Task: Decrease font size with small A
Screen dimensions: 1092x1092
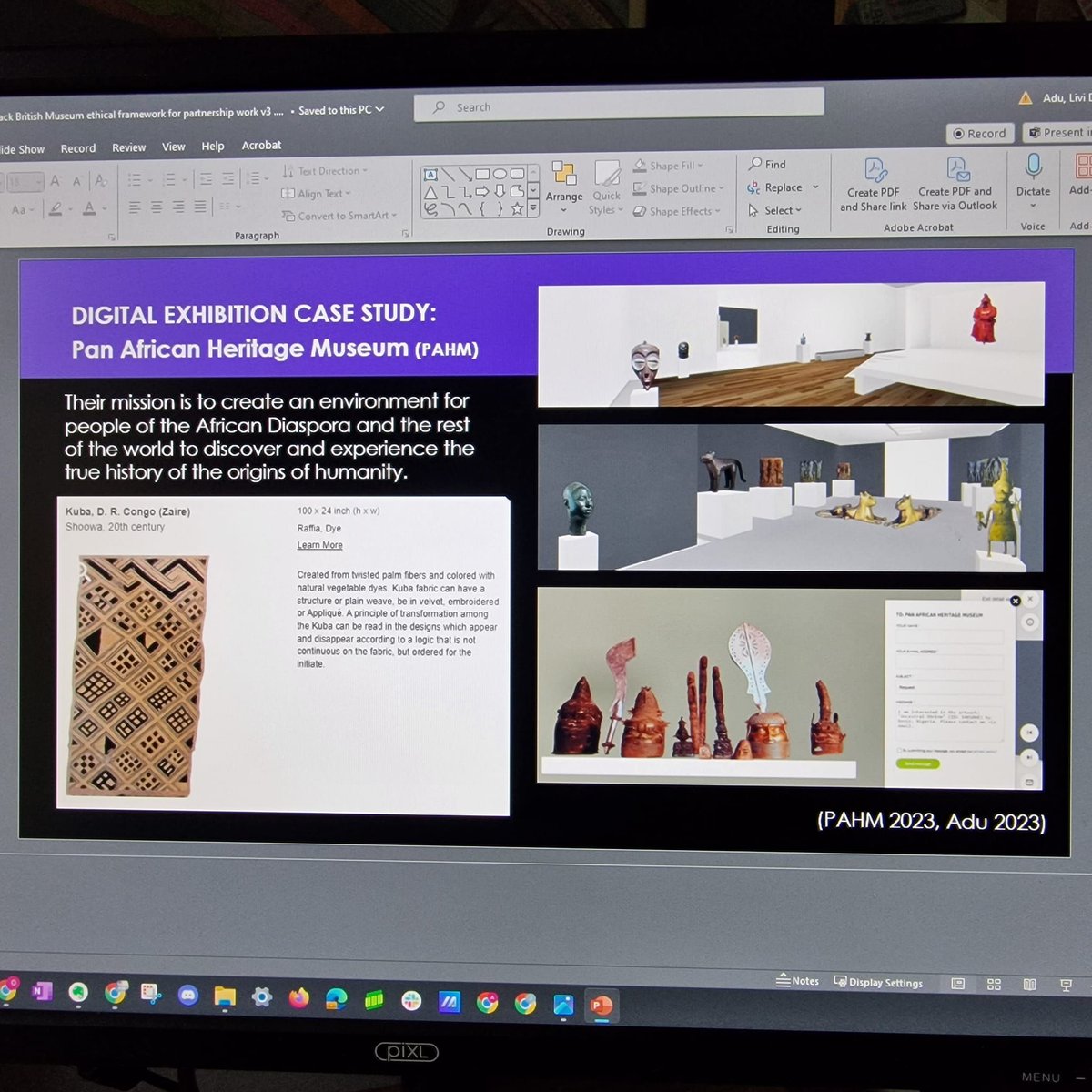Action: coord(76,182)
